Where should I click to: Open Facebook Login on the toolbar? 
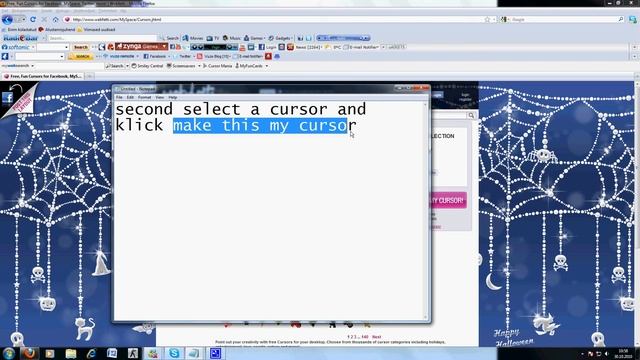point(268,47)
